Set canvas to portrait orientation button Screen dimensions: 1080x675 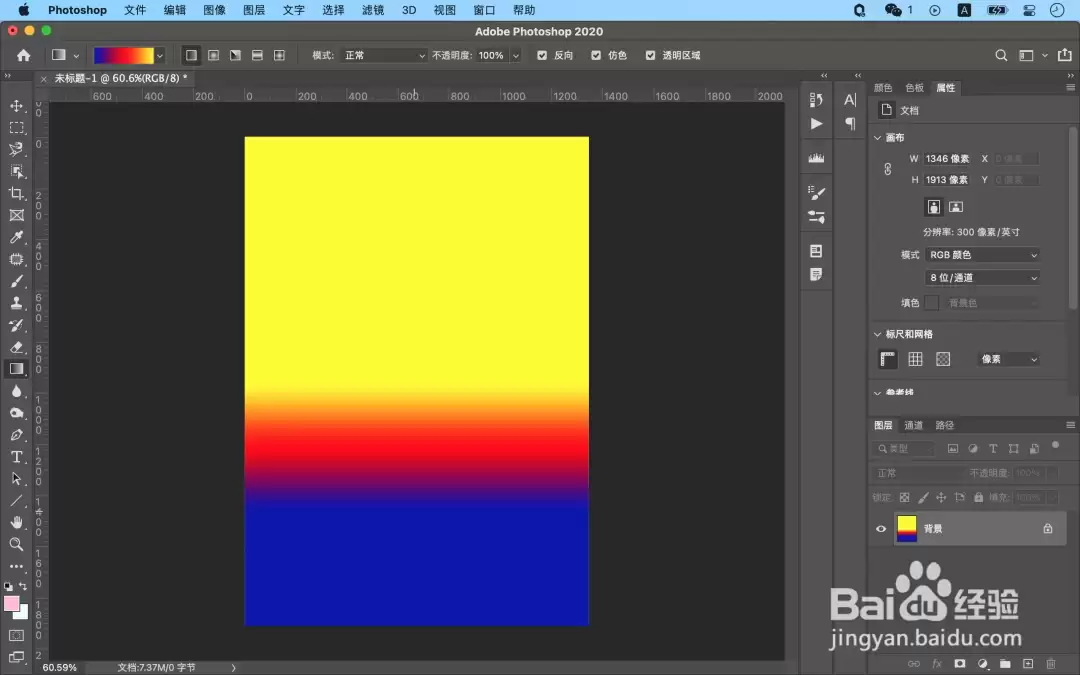(x=933, y=207)
